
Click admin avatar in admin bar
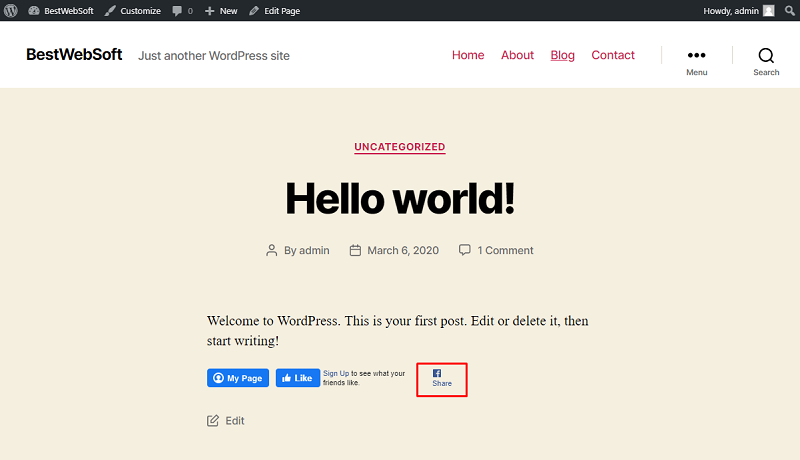pyautogui.click(x=768, y=11)
